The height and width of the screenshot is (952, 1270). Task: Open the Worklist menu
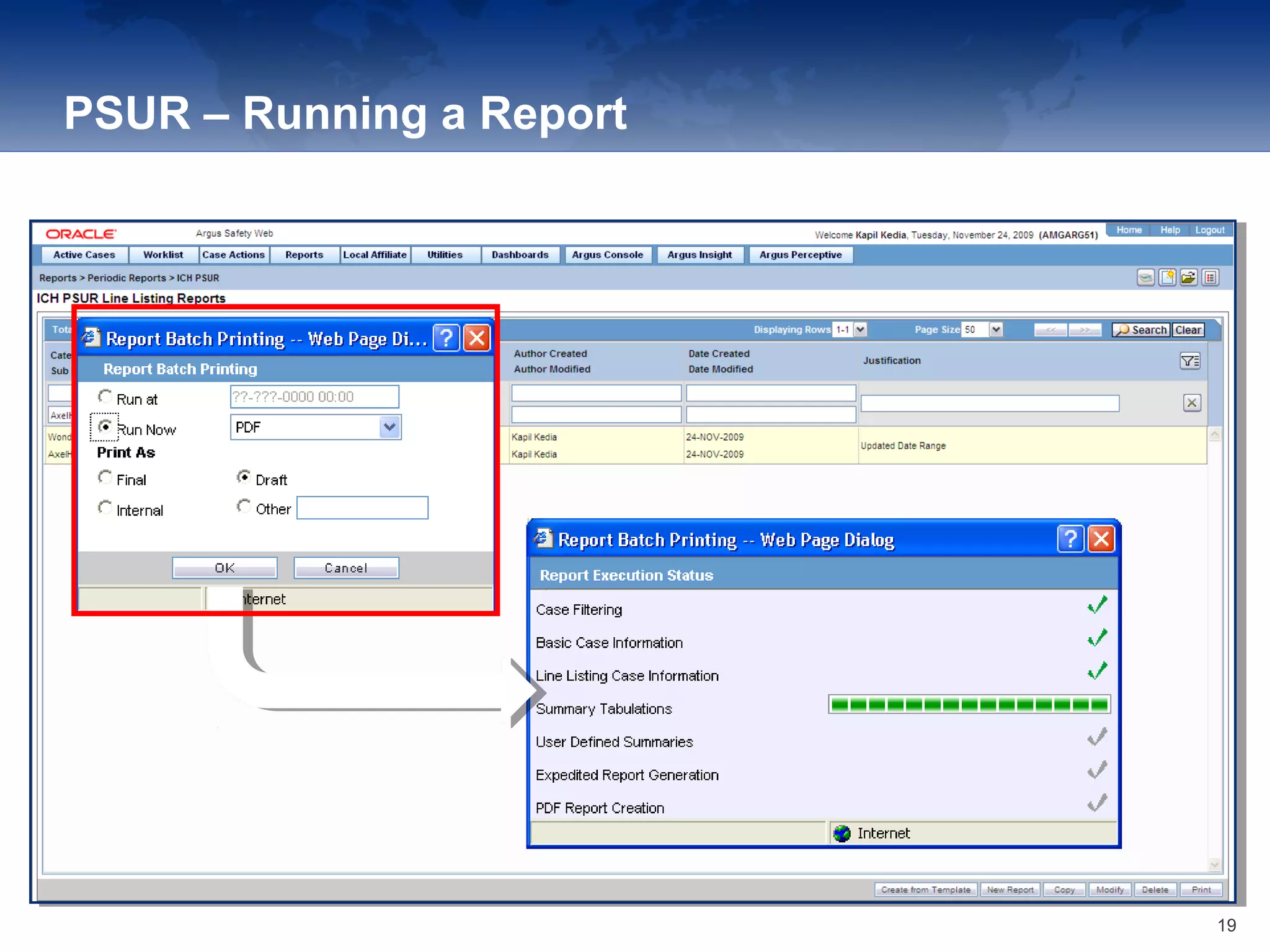pos(163,255)
